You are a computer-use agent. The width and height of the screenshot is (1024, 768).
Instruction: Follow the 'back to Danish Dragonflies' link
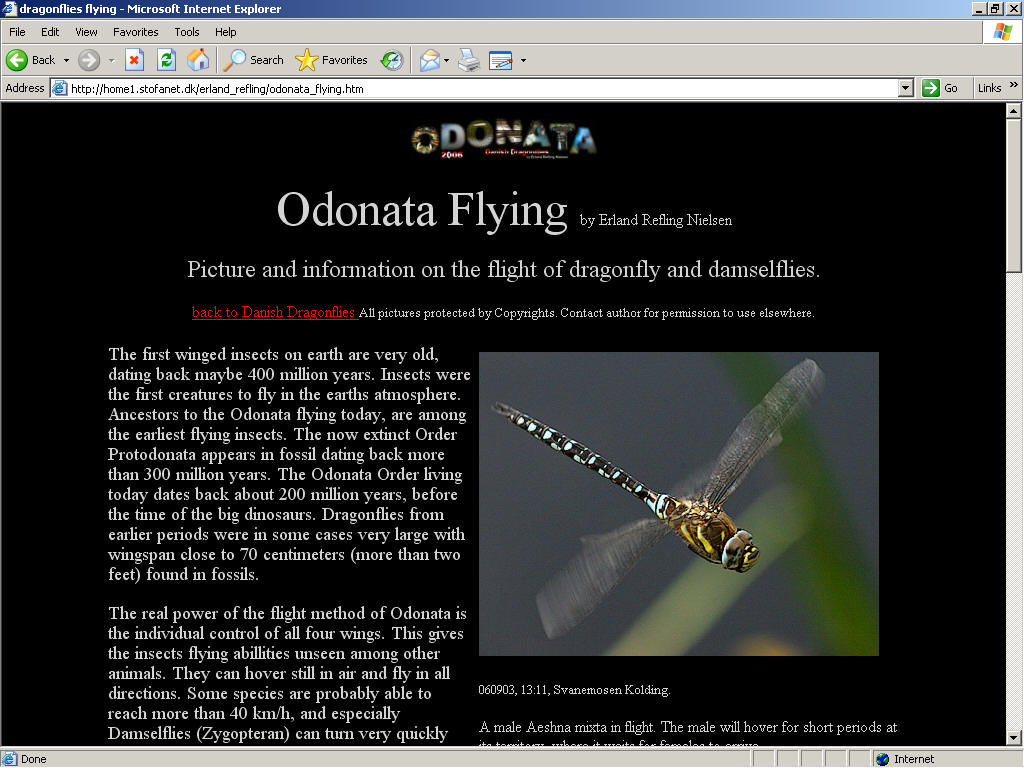coord(274,312)
